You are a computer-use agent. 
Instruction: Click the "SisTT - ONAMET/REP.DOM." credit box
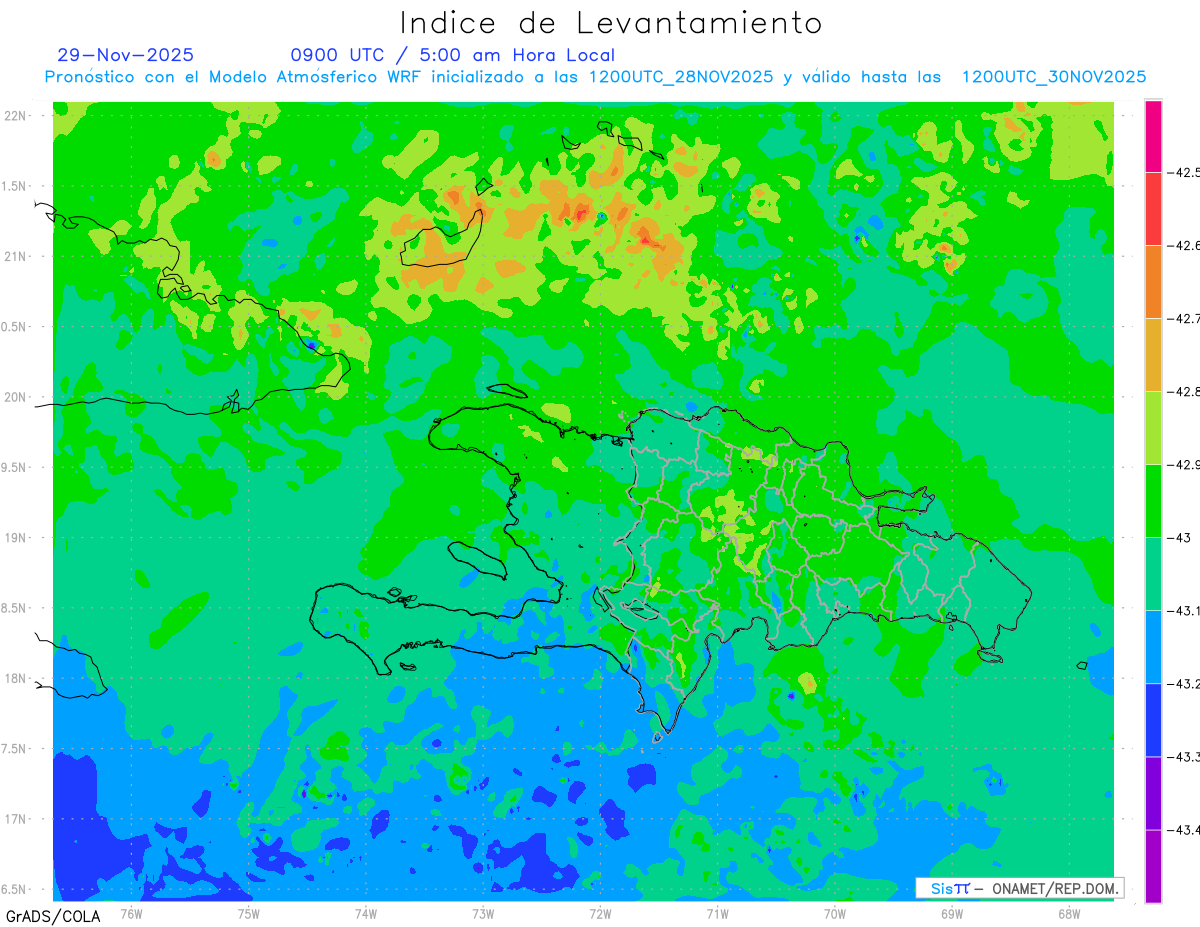1019,888
